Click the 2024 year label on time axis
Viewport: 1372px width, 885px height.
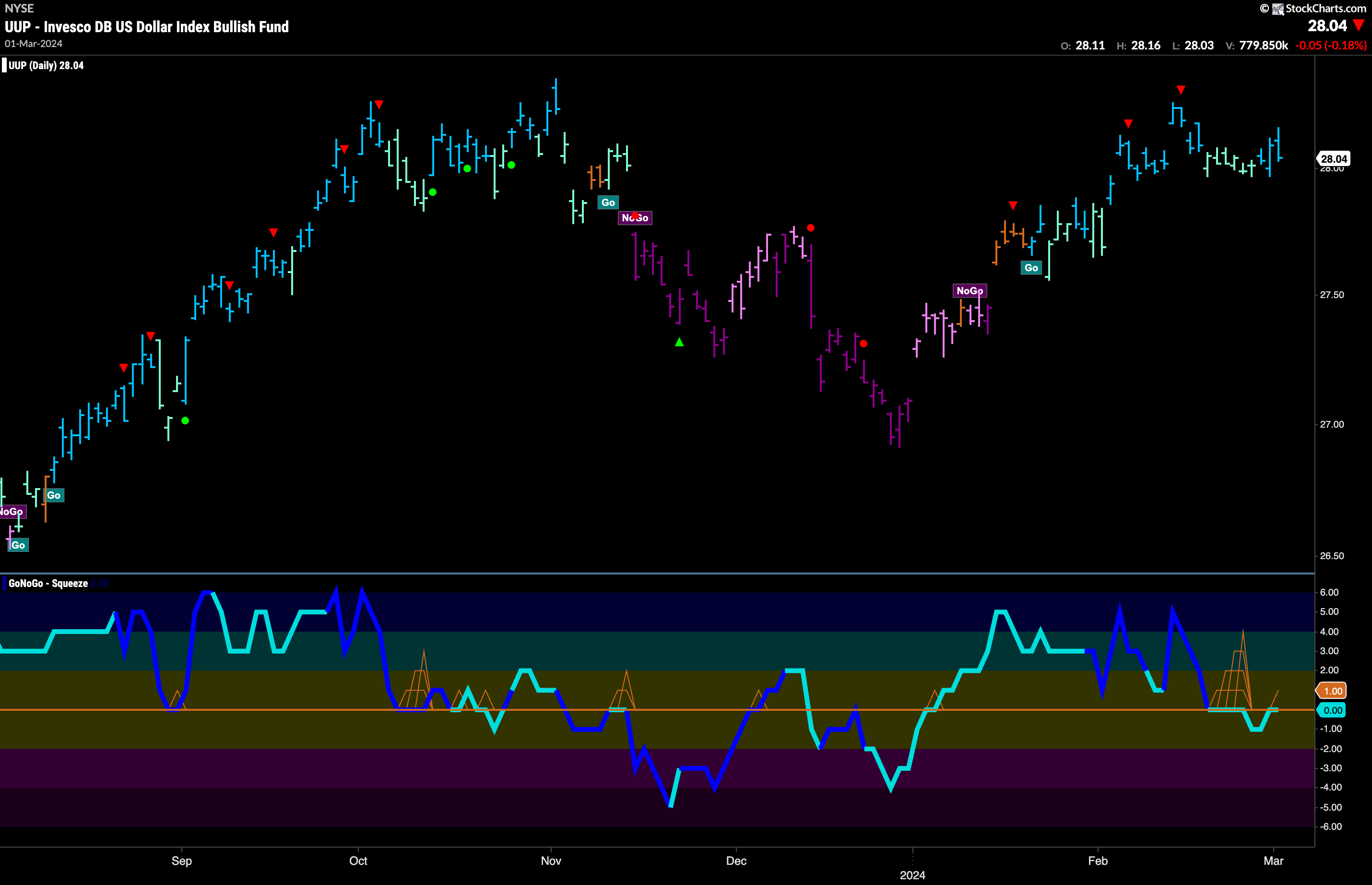(912, 875)
